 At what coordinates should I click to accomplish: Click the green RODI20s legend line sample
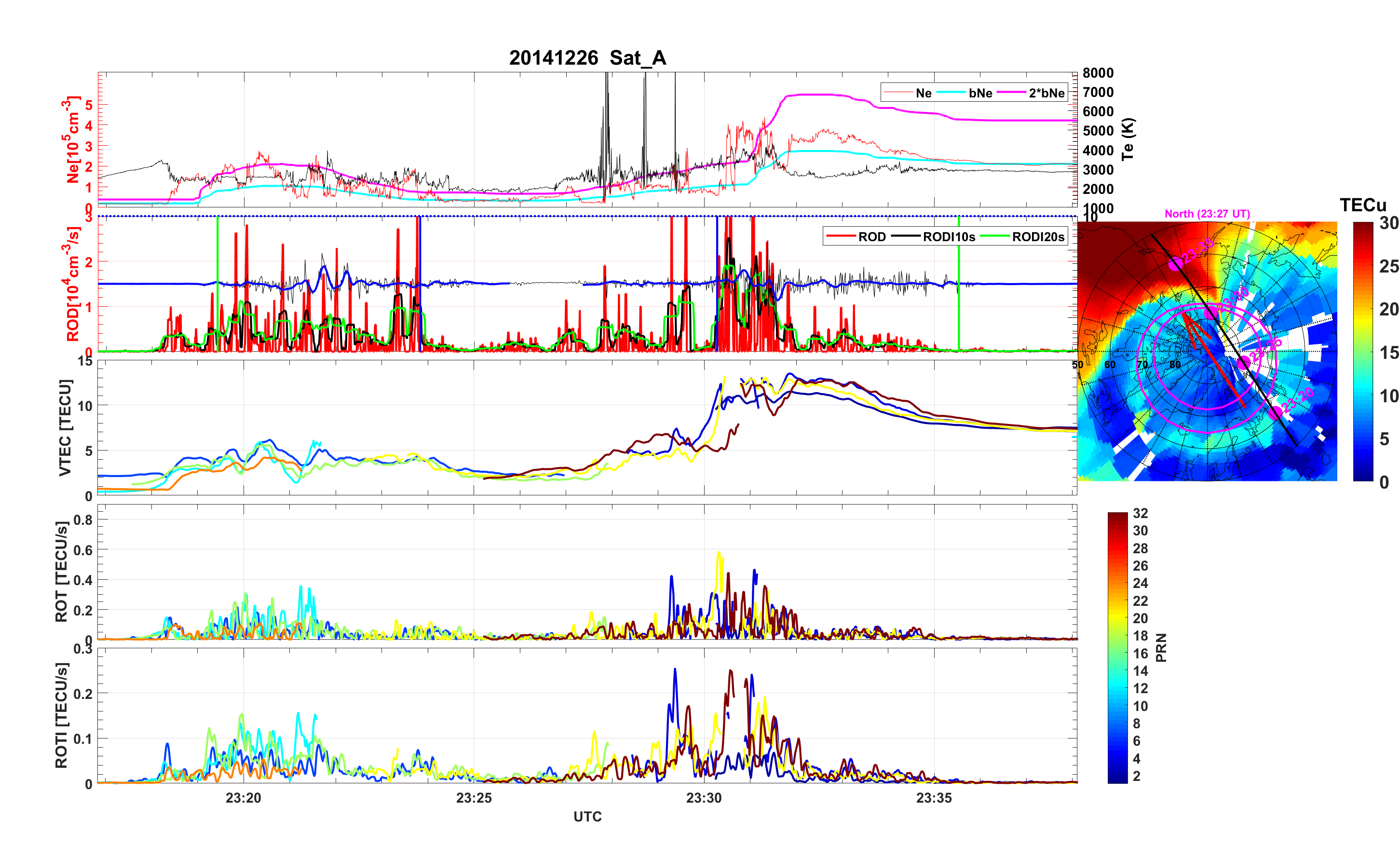tap(994, 236)
